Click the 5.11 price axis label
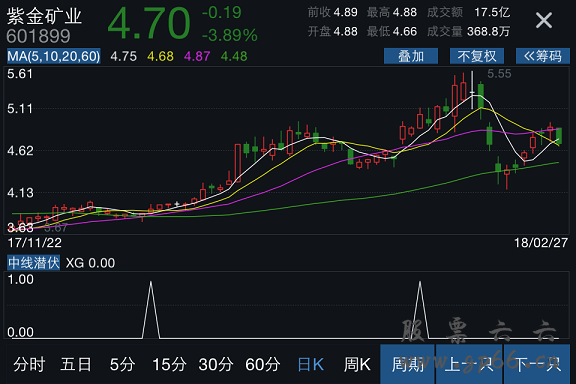The height and width of the screenshot is (384, 576). 20,109
